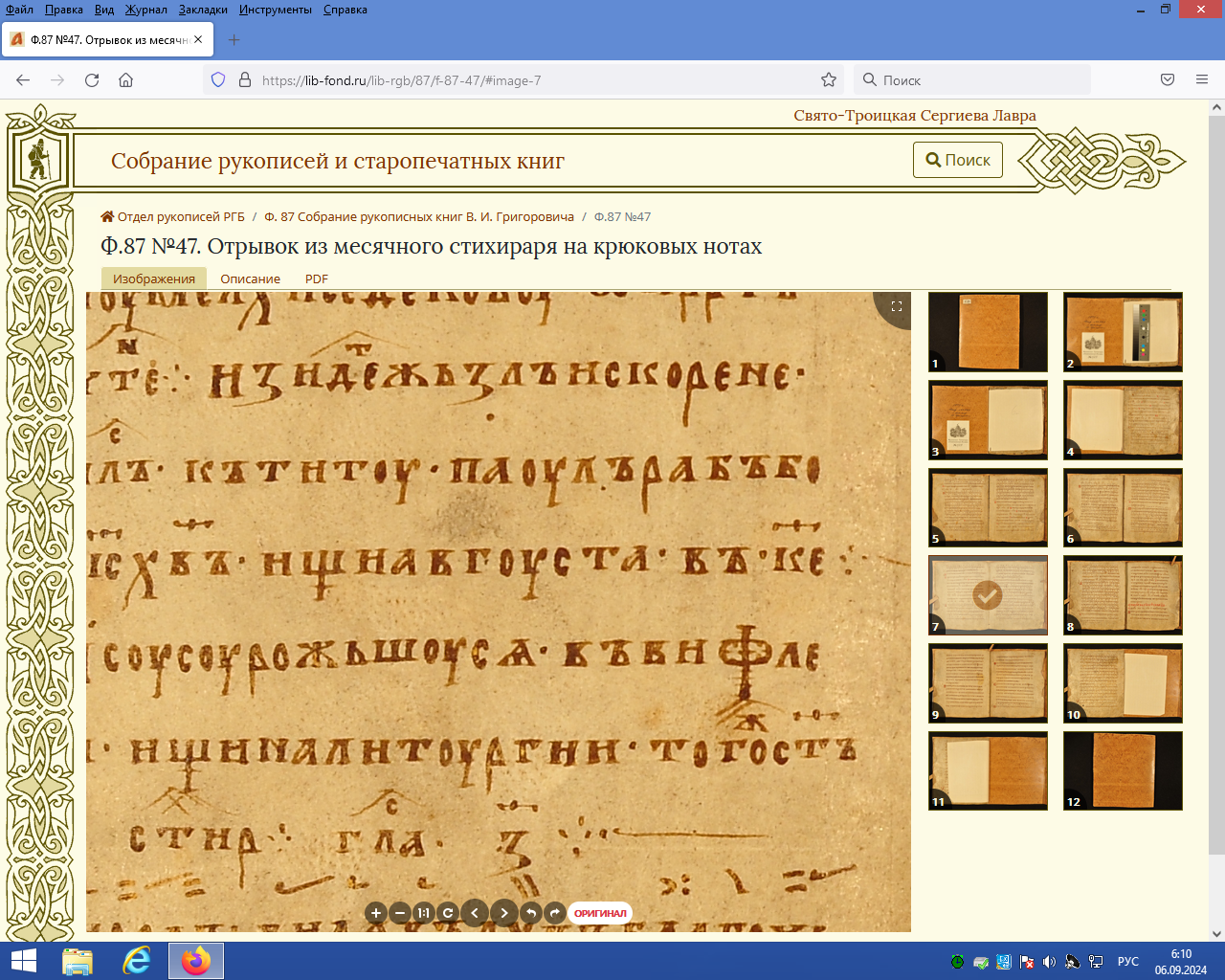Zoom in with the plus button
This screenshot has width=1225, height=980.
click(x=376, y=913)
